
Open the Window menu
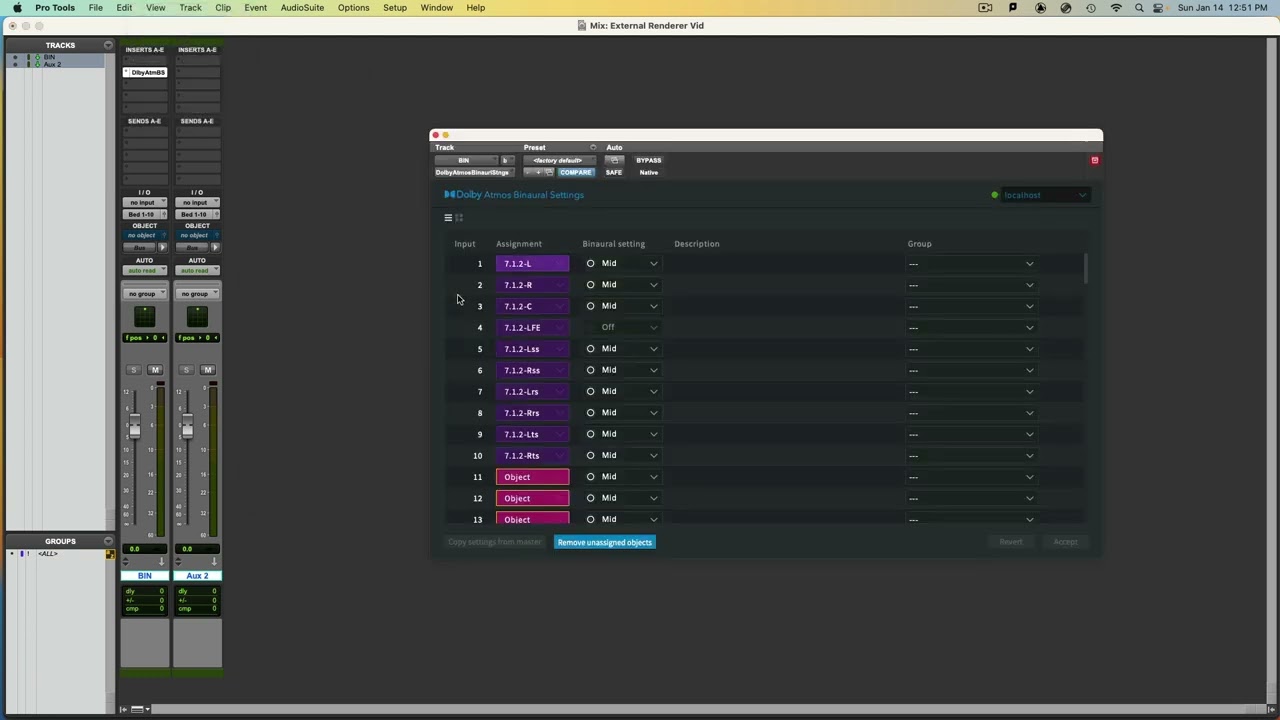(x=436, y=8)
